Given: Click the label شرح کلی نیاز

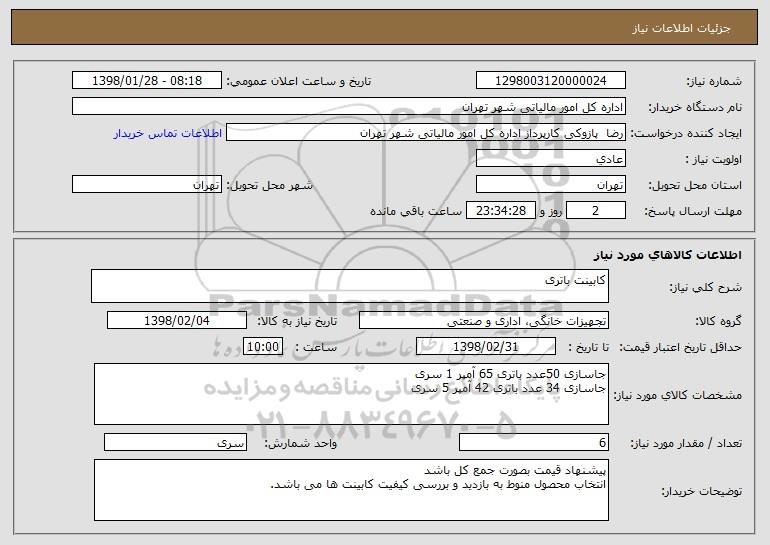Looking at the screenshot, I should pos(706,288).
